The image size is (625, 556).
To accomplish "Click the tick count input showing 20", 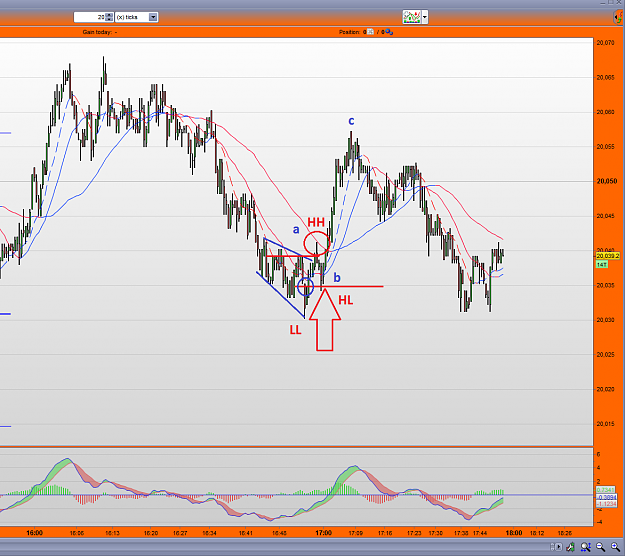I will coord(90,17).
